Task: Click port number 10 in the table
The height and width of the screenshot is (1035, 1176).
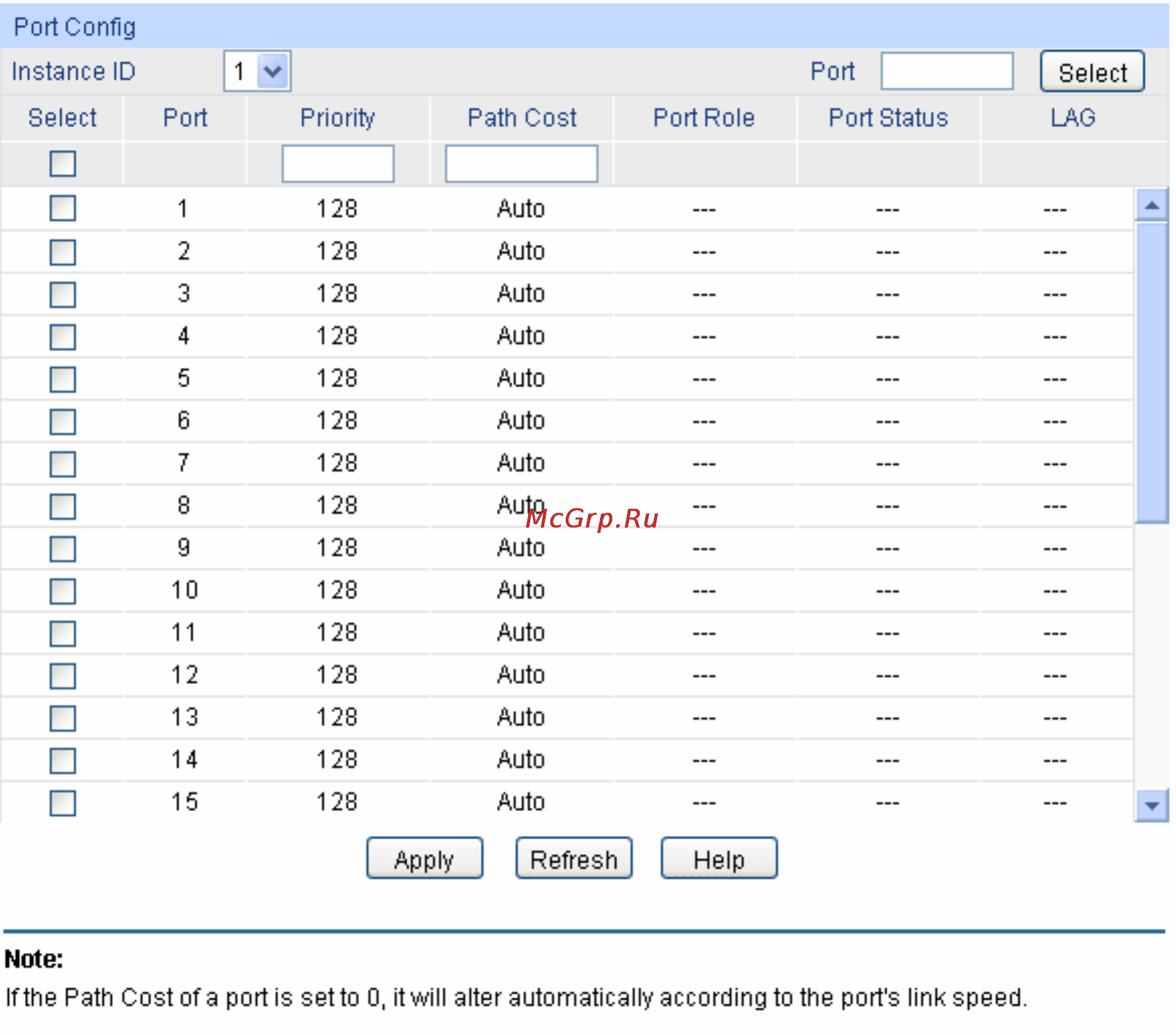Action: tap(184, 589)
